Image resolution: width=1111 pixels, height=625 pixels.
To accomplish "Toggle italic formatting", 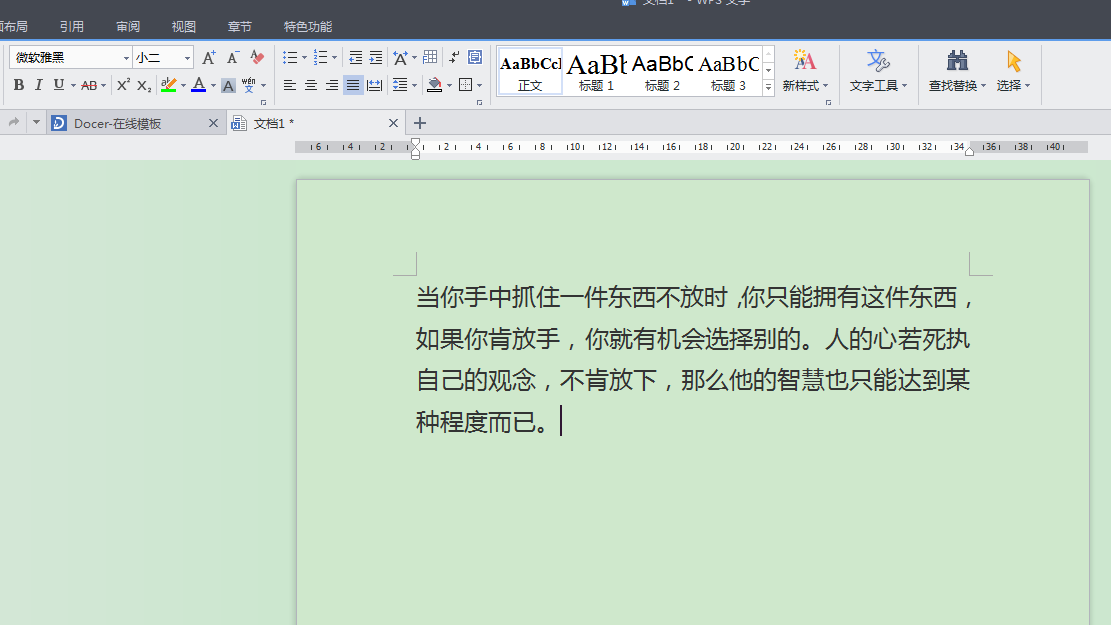I will click(39, 85).
